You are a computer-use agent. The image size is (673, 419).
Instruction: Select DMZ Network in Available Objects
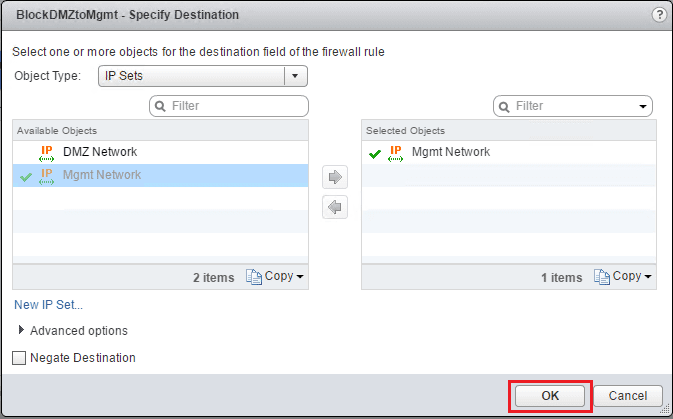coord(99,152)
